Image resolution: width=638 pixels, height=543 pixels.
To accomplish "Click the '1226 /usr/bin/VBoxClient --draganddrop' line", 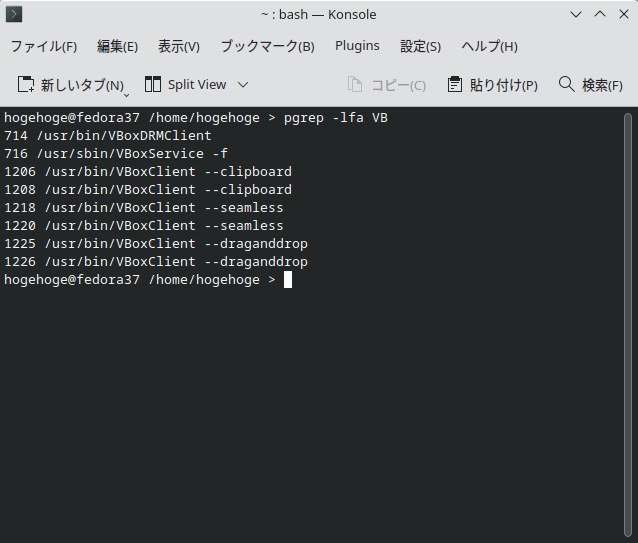I will 156,262.
